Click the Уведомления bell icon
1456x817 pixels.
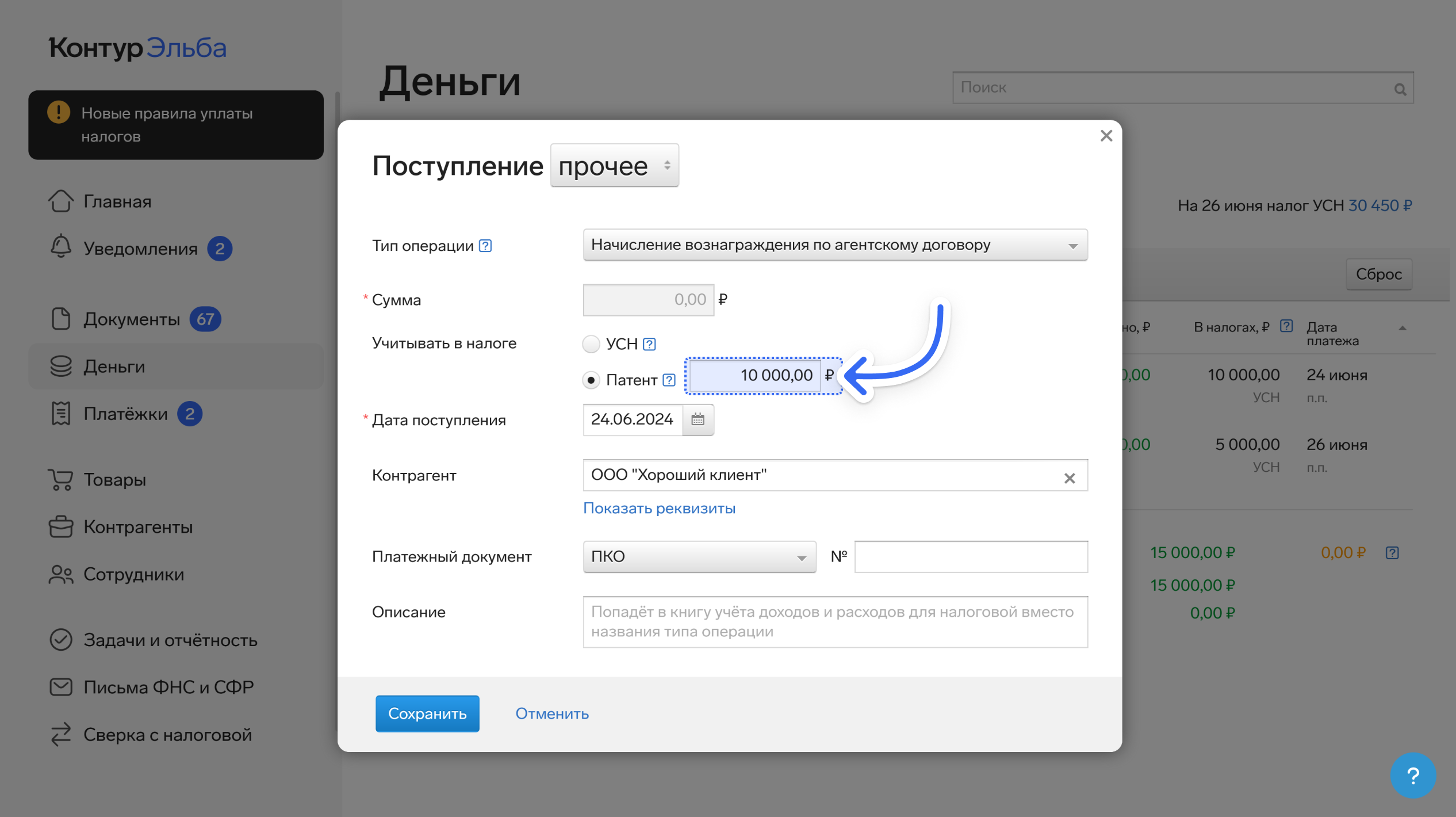point(60,247)
